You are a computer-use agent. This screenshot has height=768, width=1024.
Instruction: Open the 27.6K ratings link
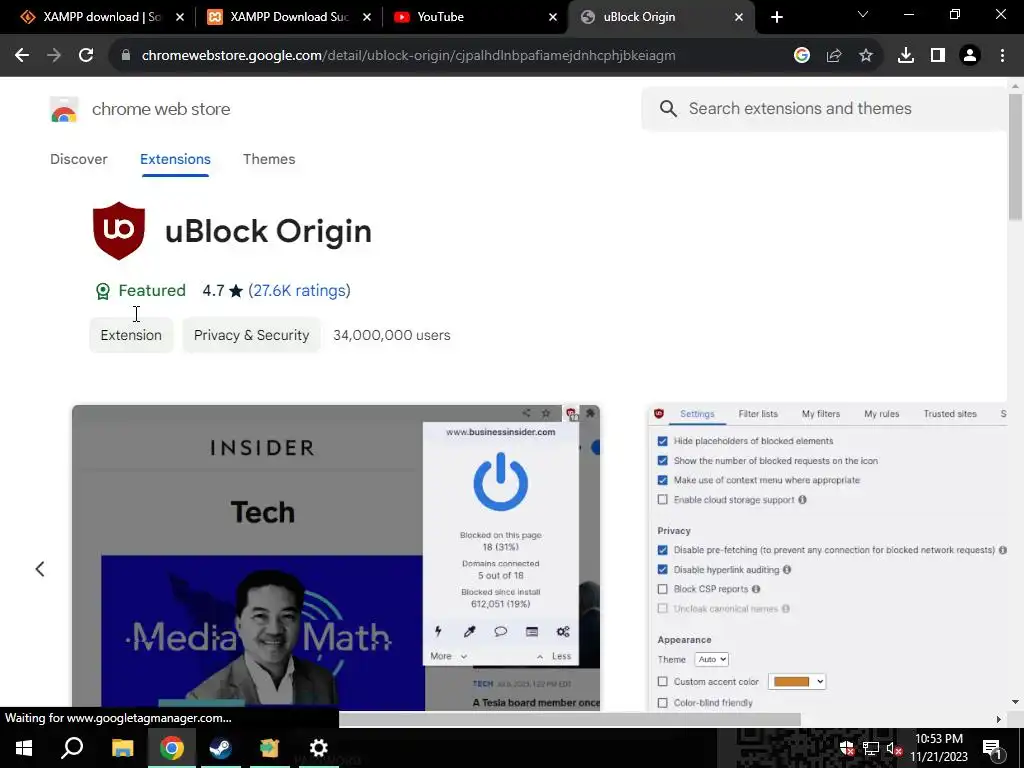[x=299, y=291]
